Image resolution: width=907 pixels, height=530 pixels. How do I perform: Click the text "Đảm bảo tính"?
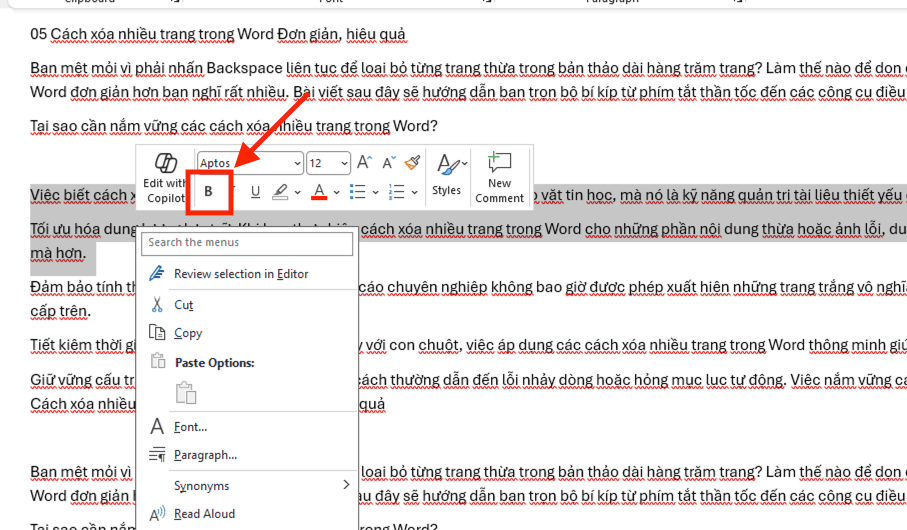tap(76, 288)
